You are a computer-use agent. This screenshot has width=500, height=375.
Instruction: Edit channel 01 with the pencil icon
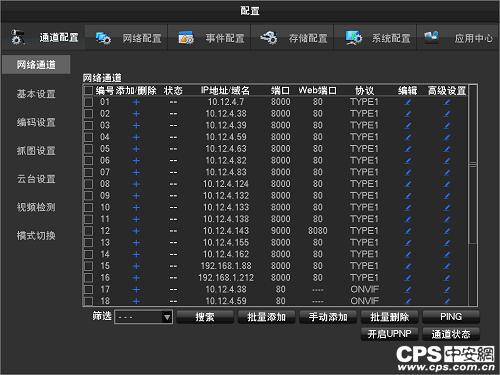(407, 102)
